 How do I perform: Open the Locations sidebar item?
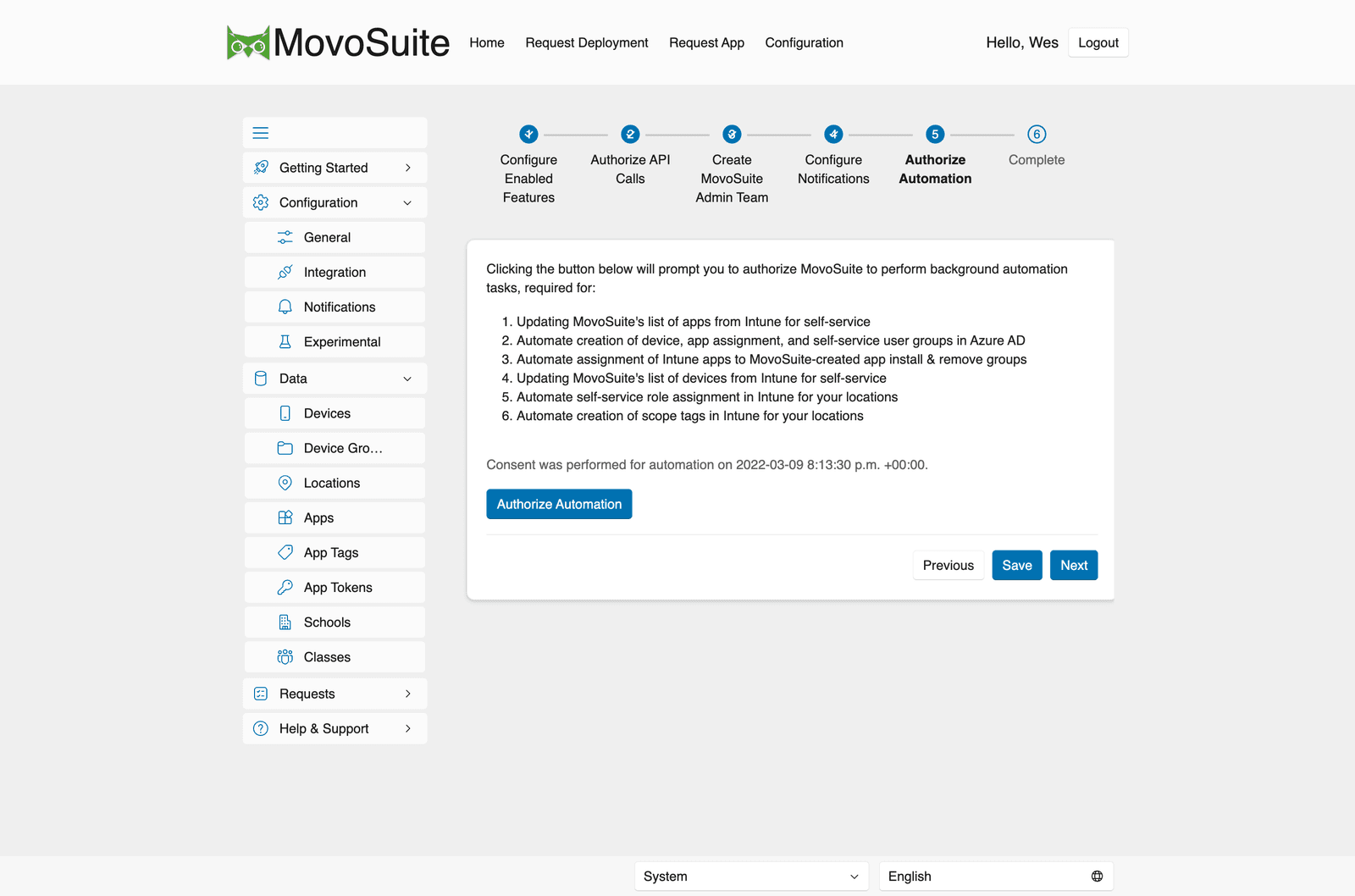coord(335,483)
